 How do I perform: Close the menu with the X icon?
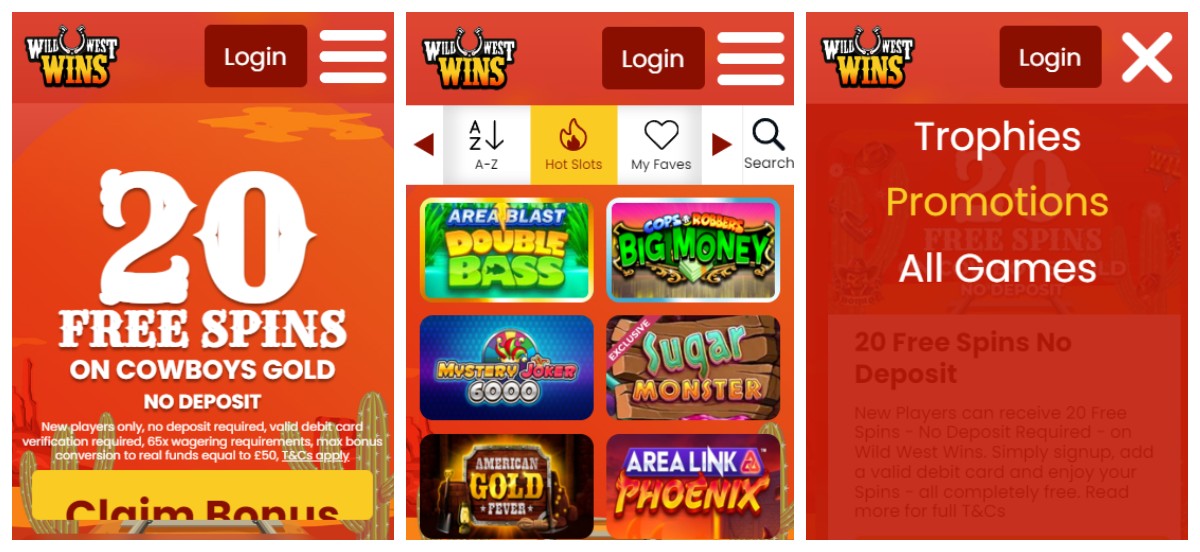click(1146, 57)
